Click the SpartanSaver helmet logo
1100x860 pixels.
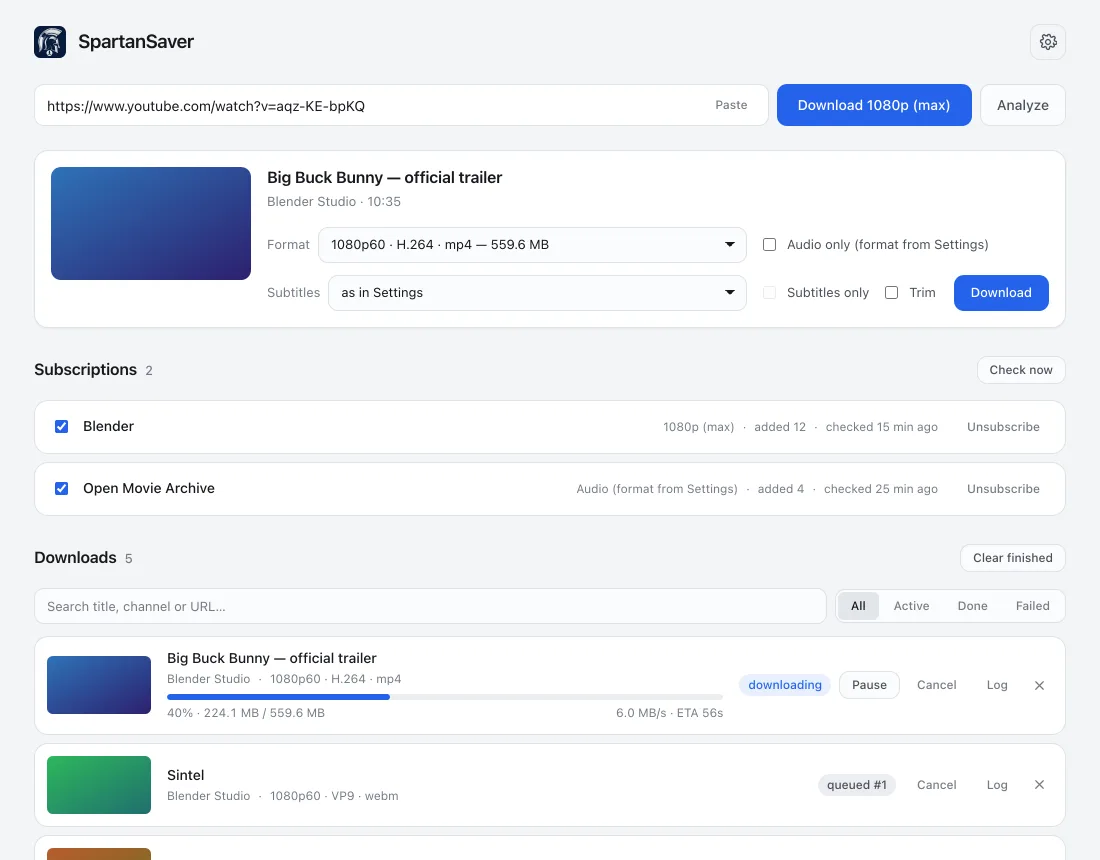[x=50, y=42]
